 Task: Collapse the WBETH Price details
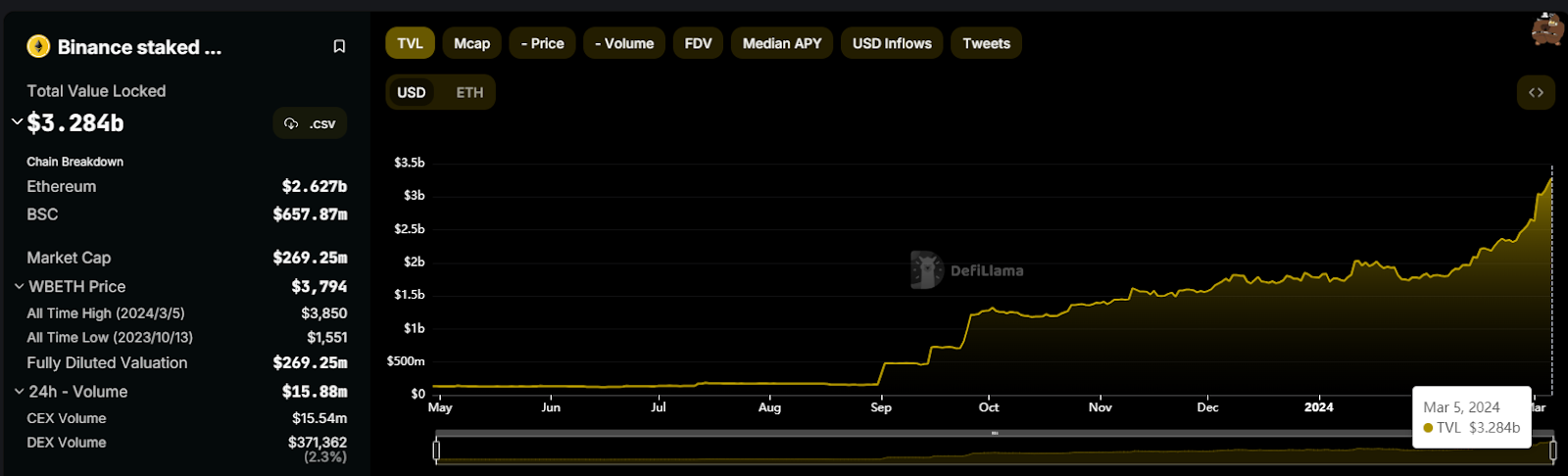click(x=19, y=286)
